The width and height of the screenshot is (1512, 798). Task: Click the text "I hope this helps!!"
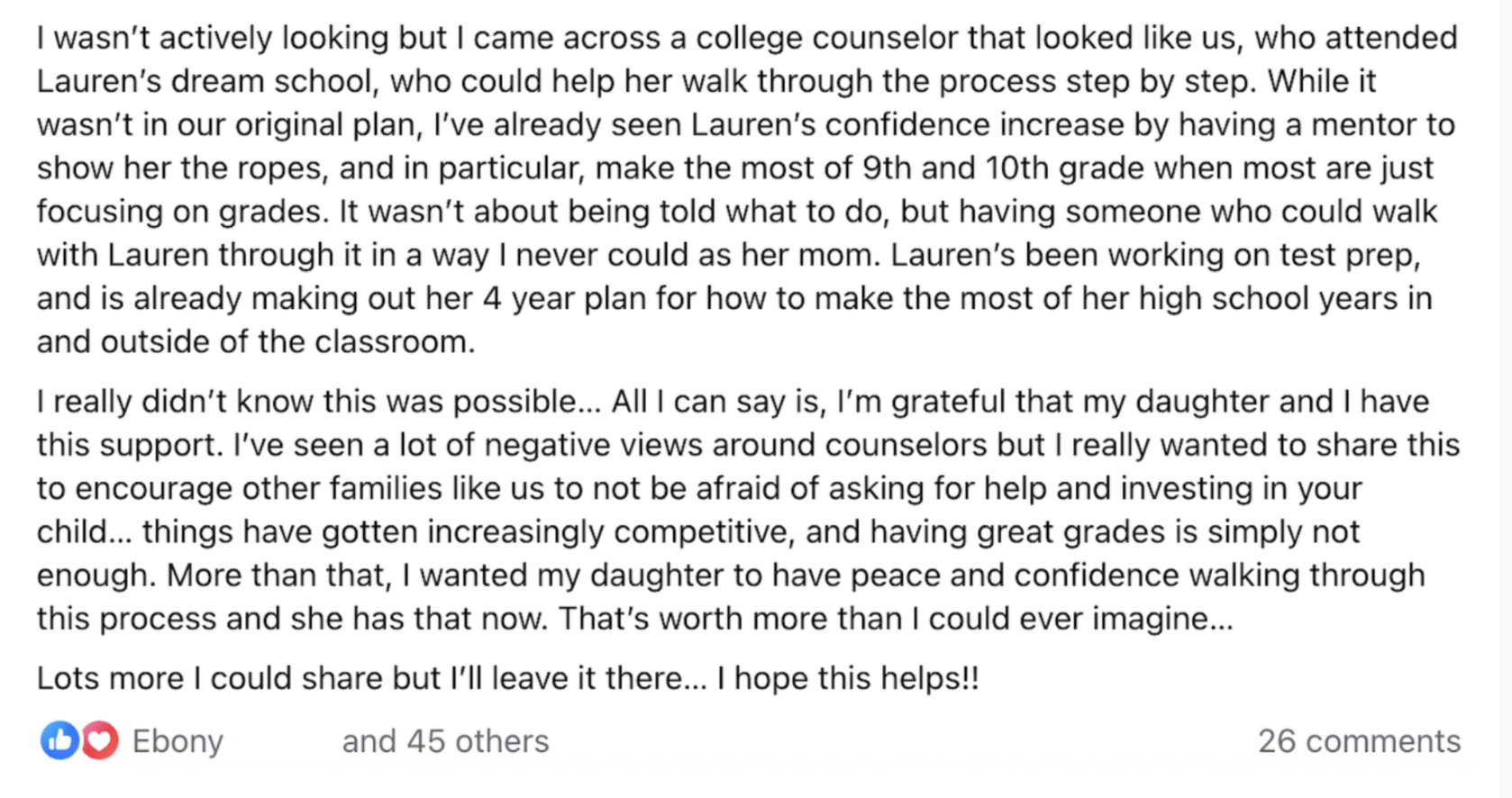tap(847, 678)
